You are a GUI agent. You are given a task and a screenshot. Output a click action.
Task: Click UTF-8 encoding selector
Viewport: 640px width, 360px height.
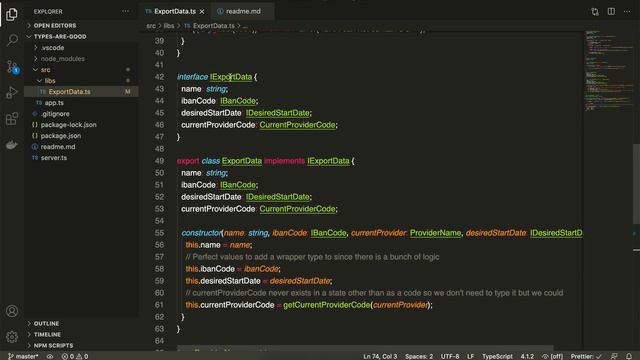(450, 356)
